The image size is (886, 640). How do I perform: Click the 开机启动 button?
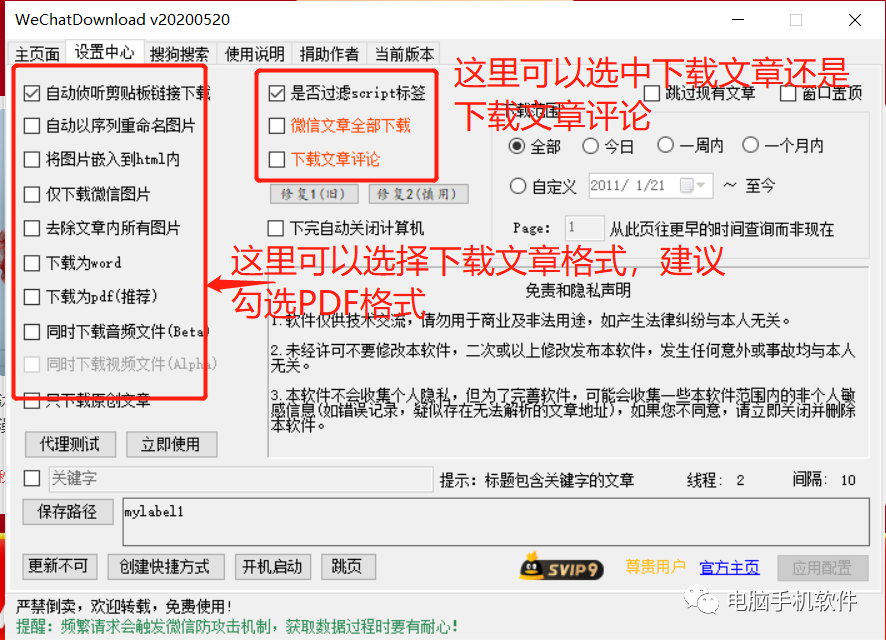click(x=273, y=567)
